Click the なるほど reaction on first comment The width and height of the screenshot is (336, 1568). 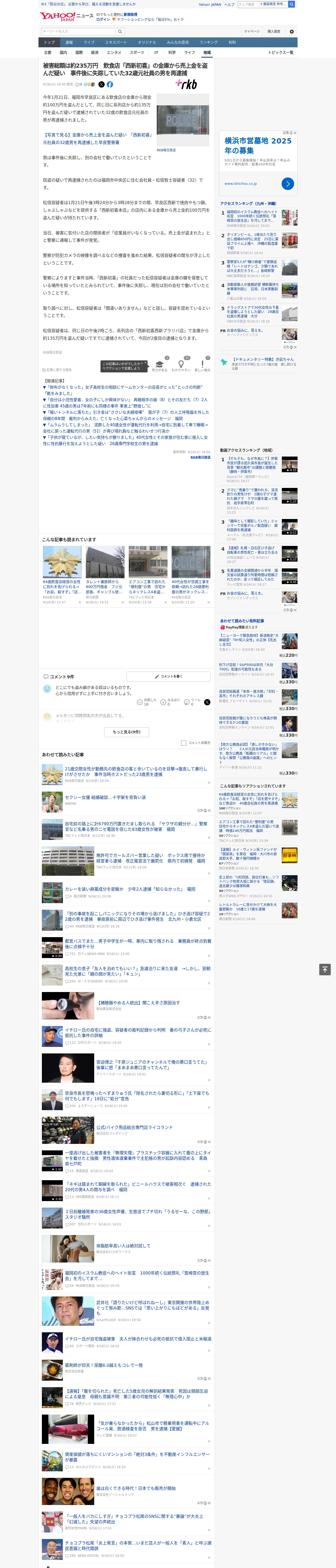pyautogui.click(x=164, y=702)
